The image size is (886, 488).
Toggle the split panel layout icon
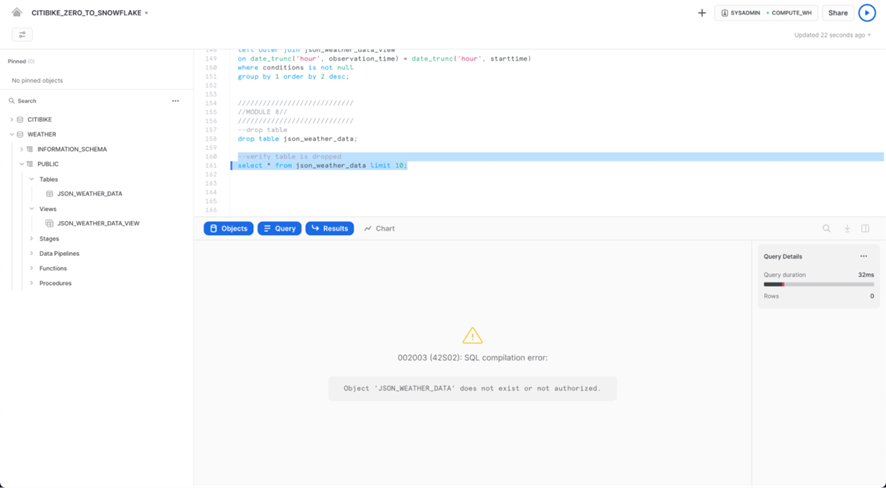[866, 229]
